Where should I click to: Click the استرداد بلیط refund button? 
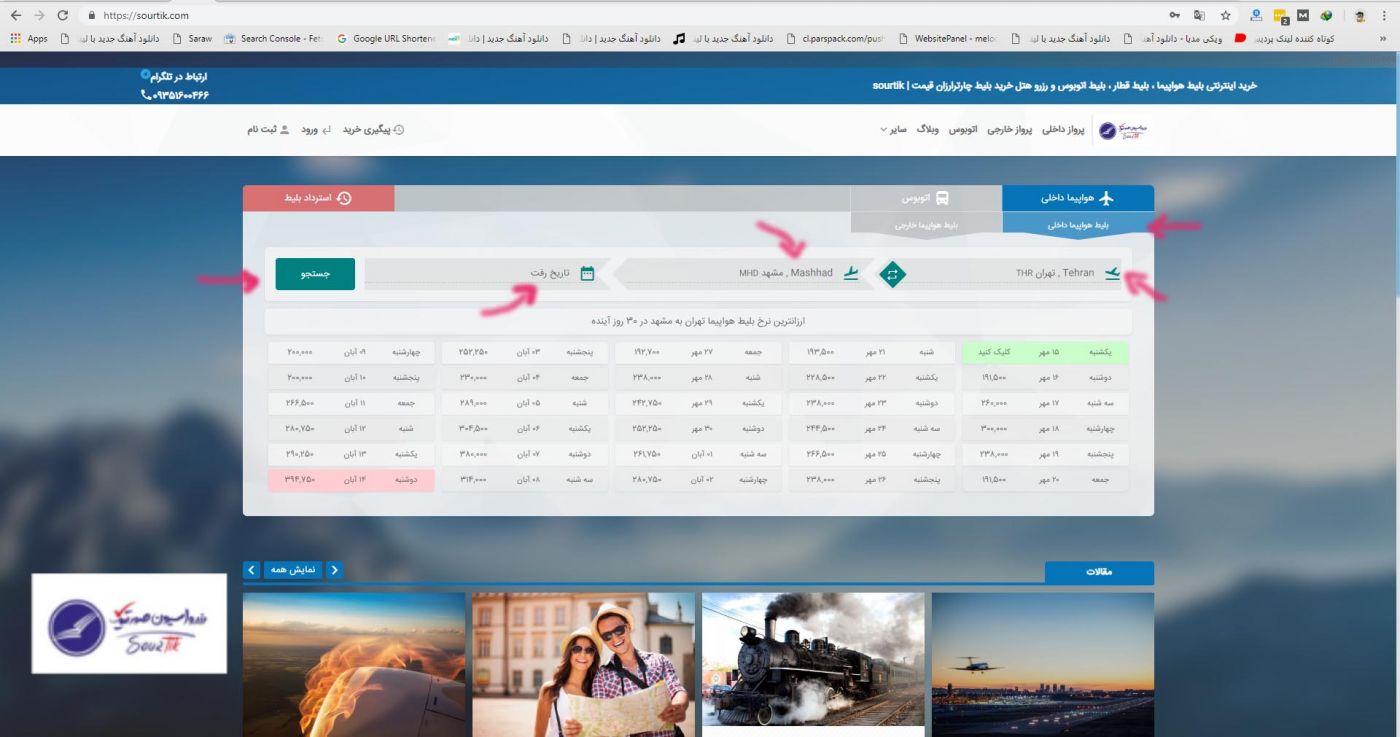tap(318, 198)
